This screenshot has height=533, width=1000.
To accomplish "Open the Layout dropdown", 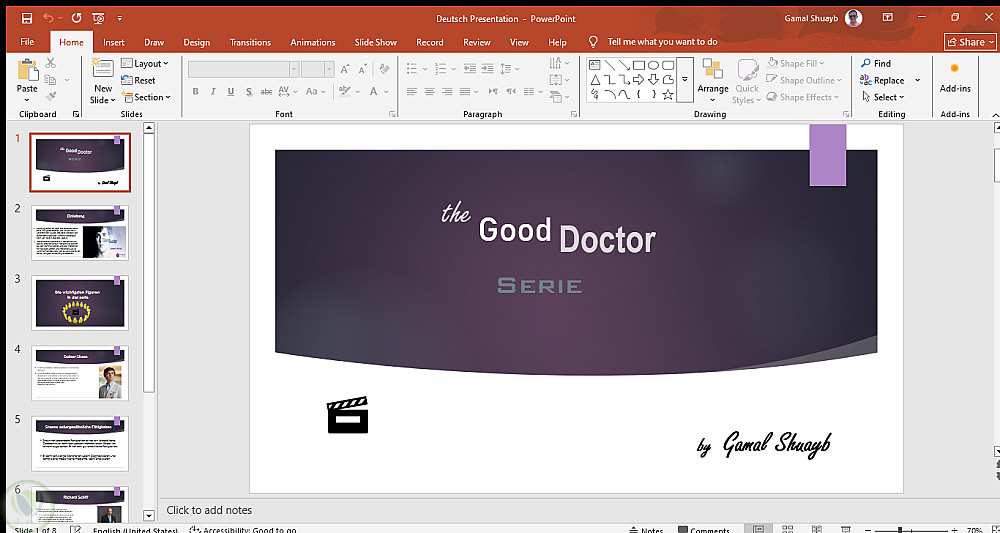I will 145,63.
